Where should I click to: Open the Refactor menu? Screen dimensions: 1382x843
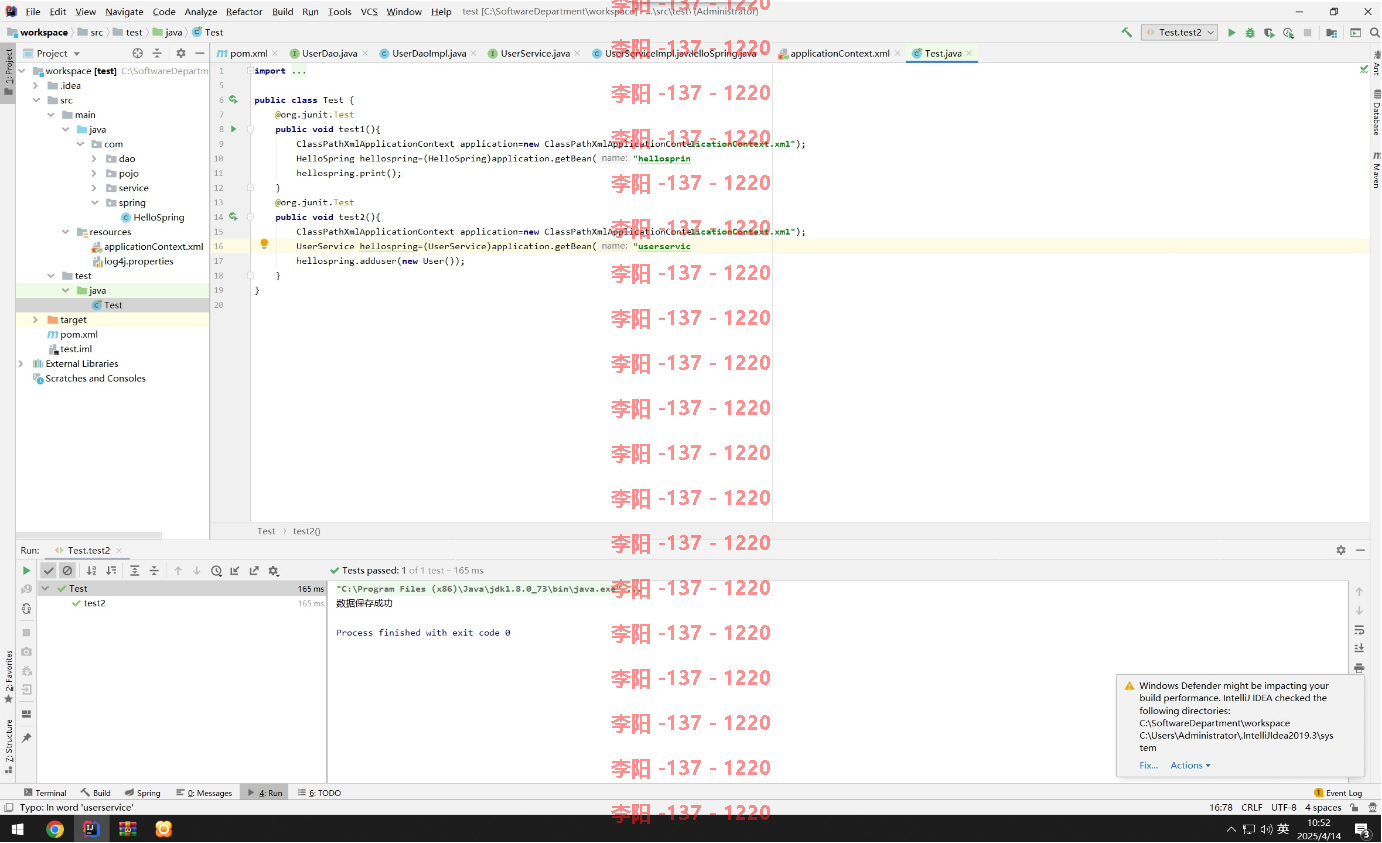click(244, 12)
